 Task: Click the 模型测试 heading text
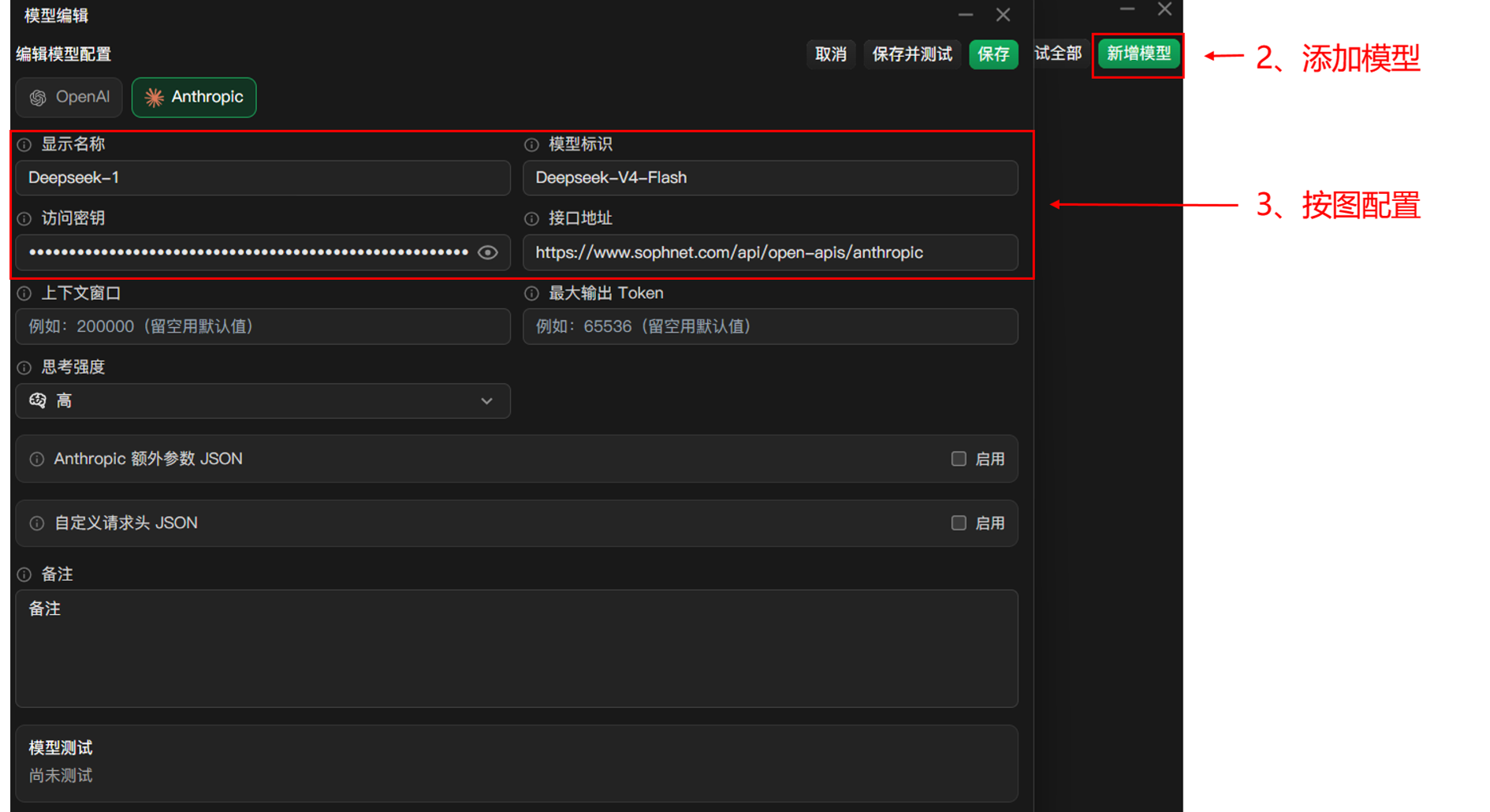click(61, 747)
